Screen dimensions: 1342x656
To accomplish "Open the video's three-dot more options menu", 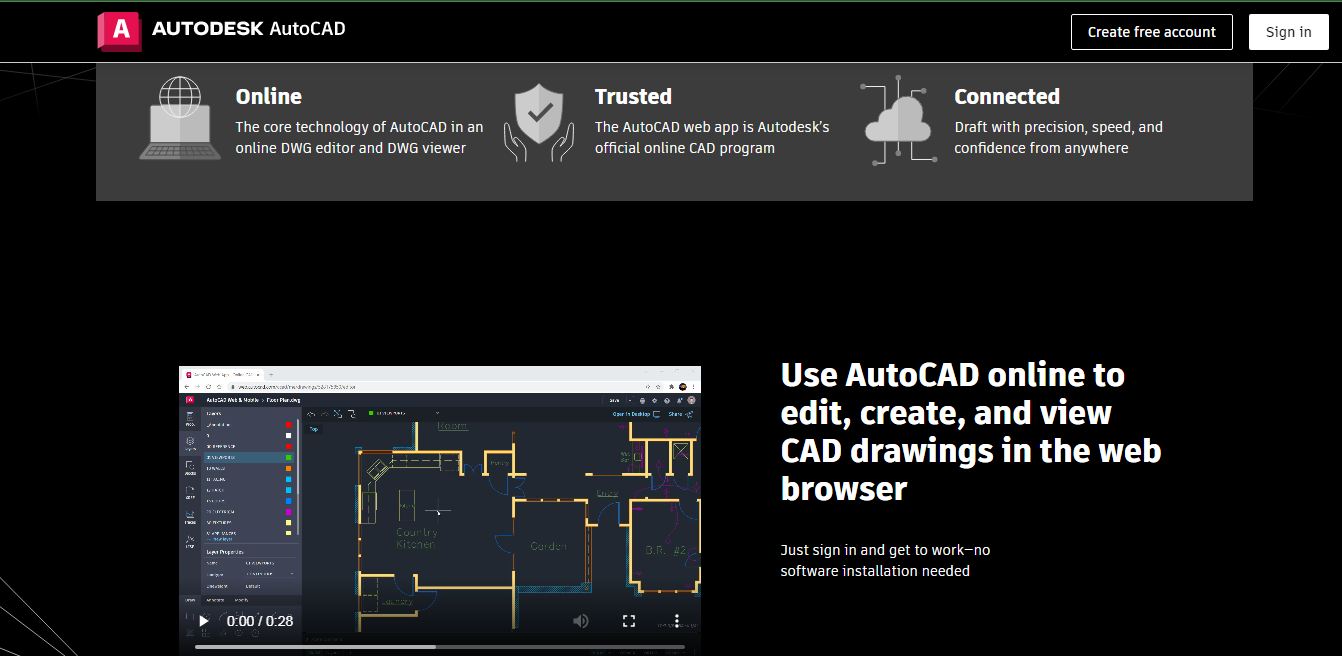I will (677, 621).
